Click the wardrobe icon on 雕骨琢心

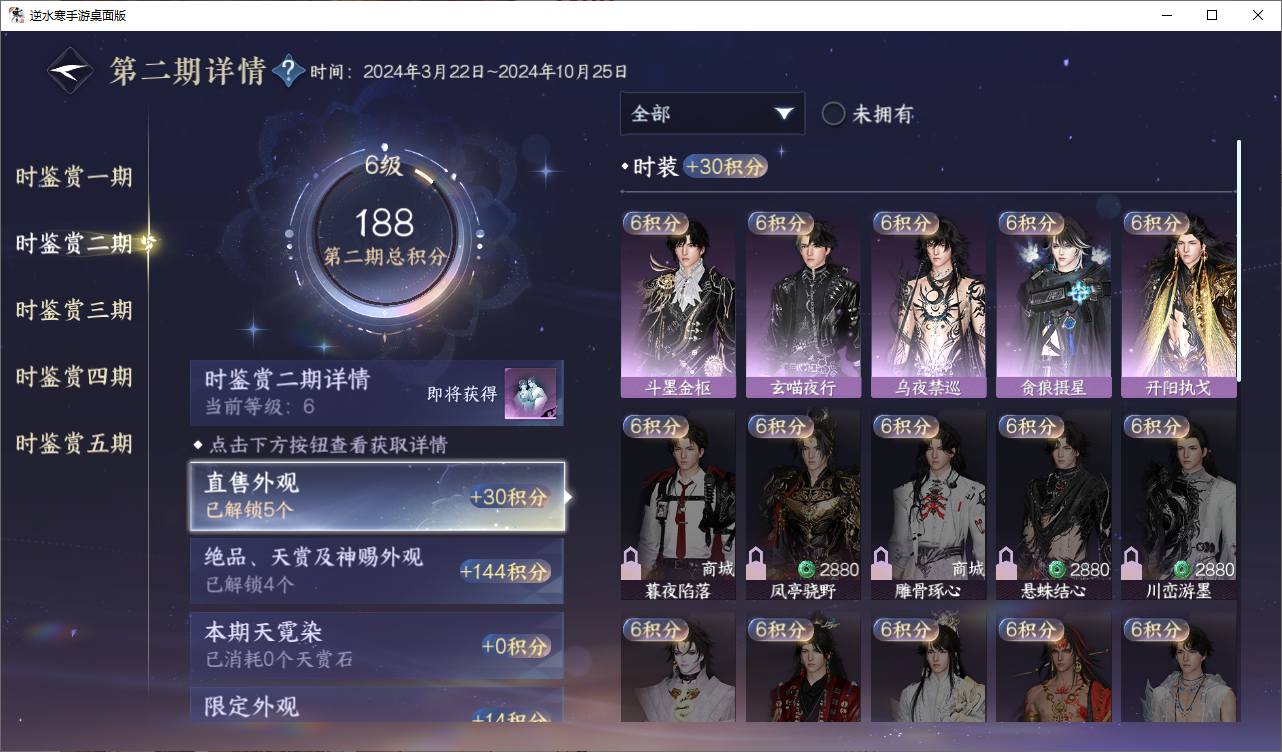(881, 564)
